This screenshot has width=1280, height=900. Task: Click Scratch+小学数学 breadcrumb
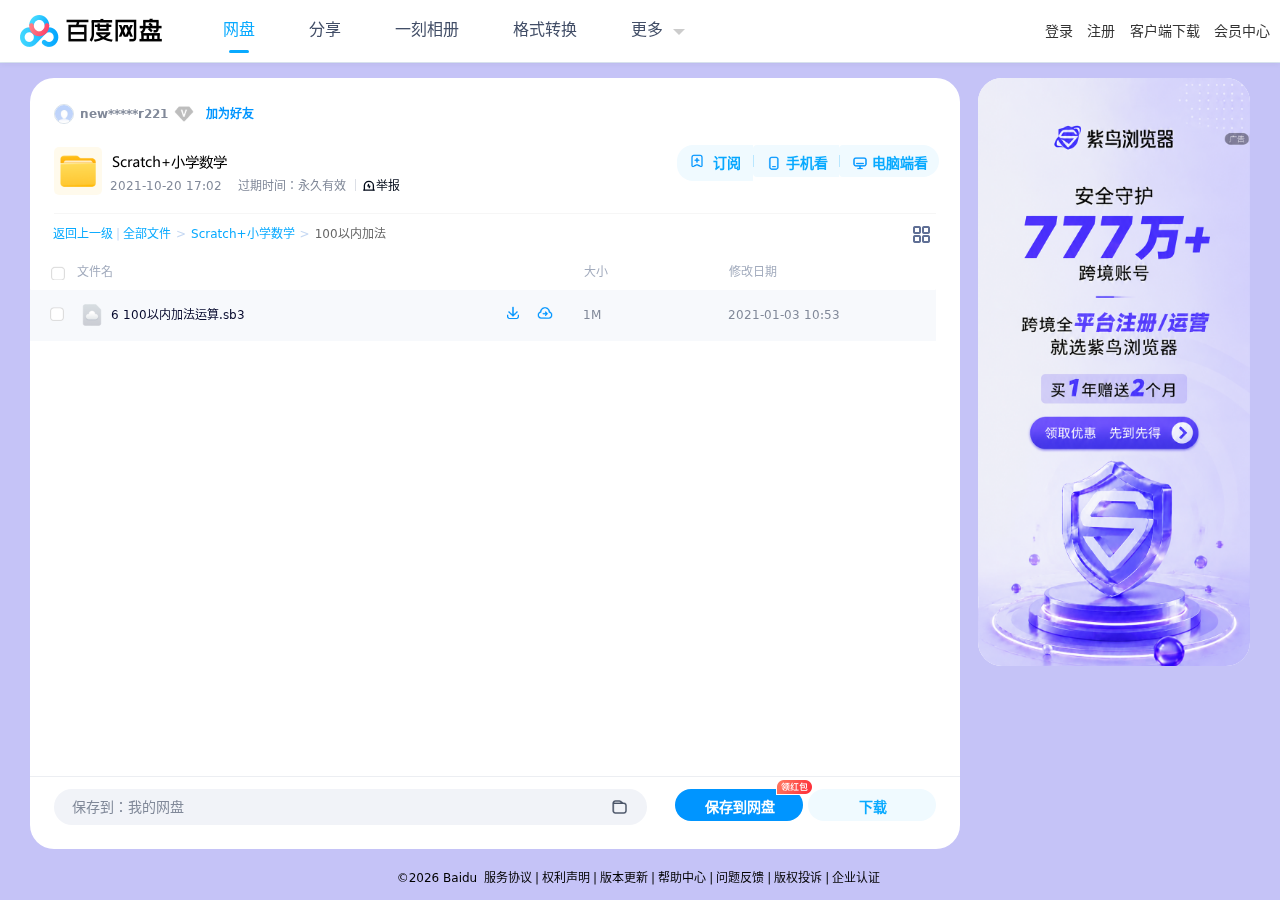(x=243, y=234)
